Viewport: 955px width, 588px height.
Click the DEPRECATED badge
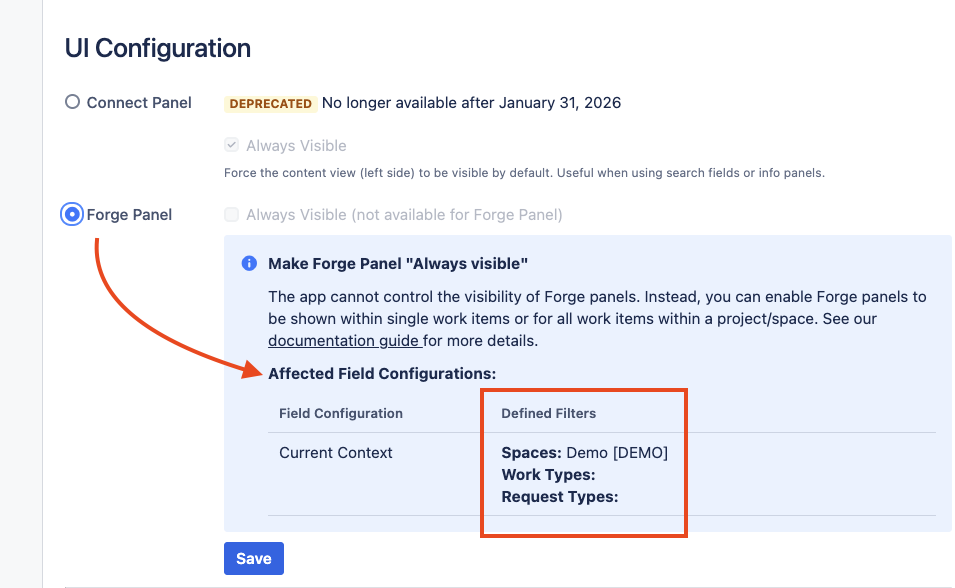click(270, 103)
